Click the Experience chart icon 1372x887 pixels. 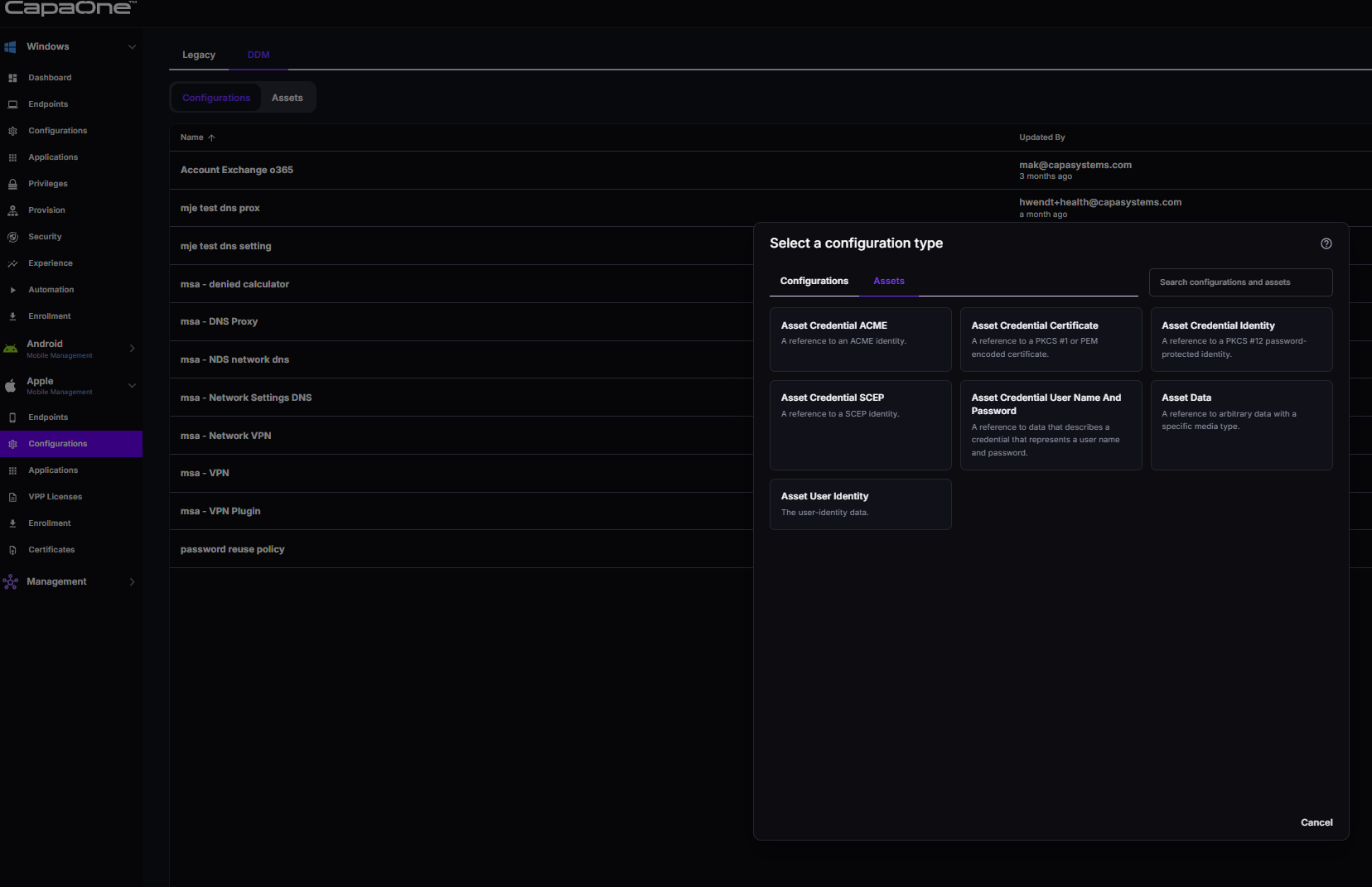pyautogui.click(x=12, y=263)
